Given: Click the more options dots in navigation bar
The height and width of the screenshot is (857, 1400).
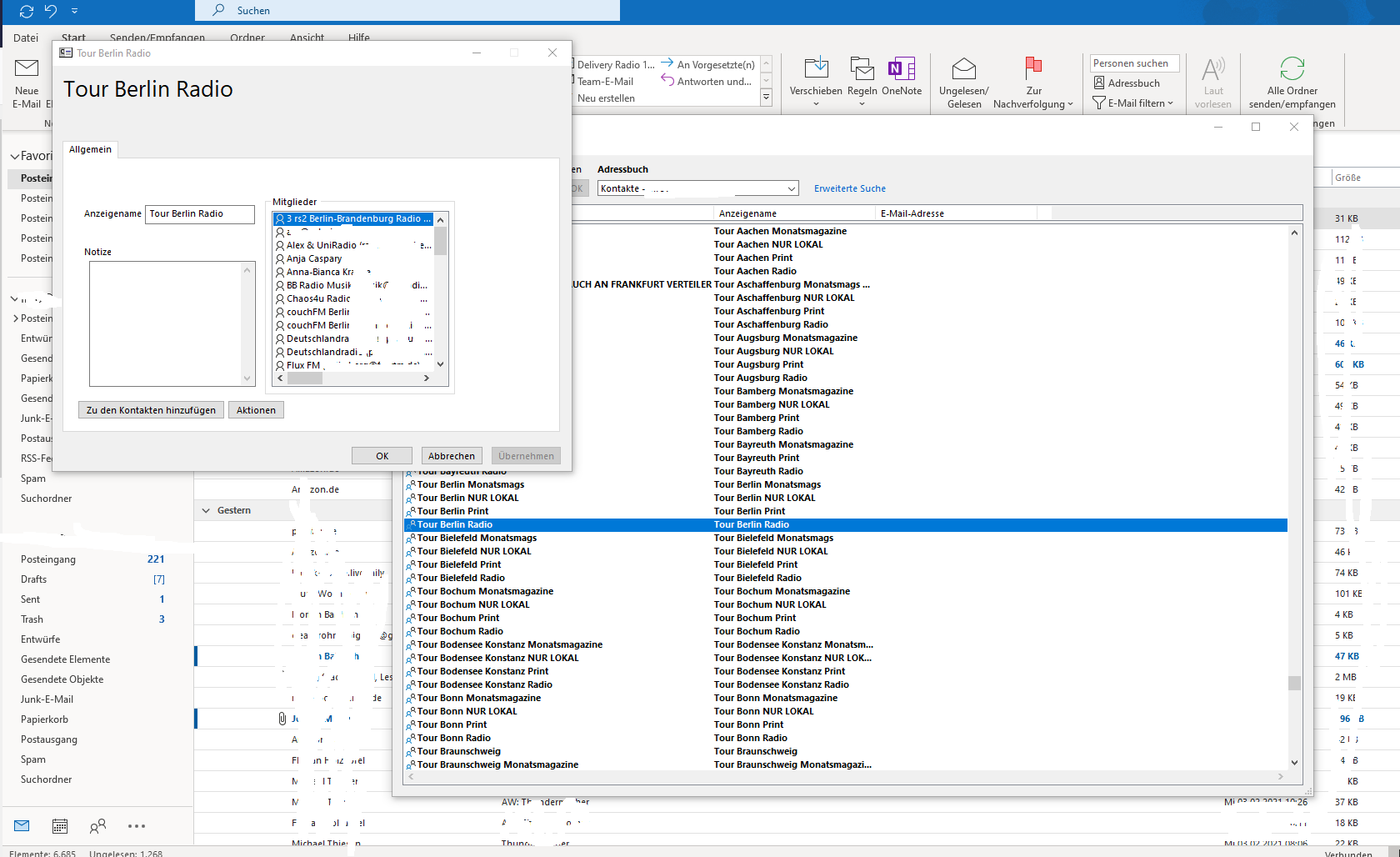Looking at the screenshot, I should tap(137, 826).
